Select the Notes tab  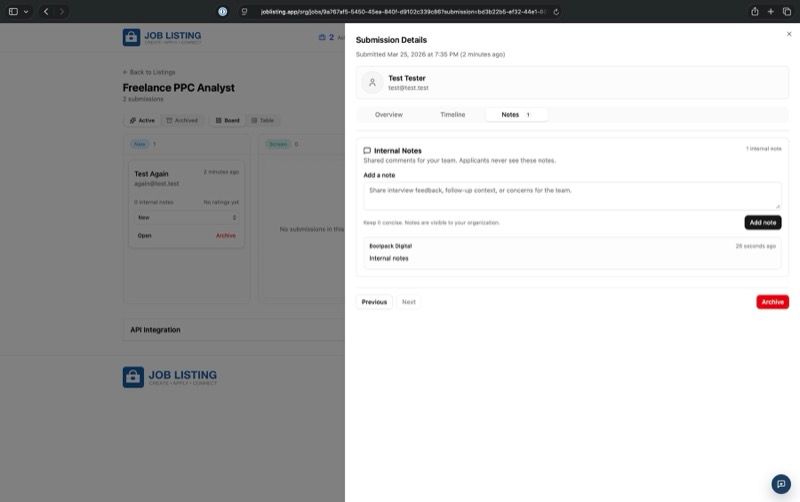pos(515,115)
